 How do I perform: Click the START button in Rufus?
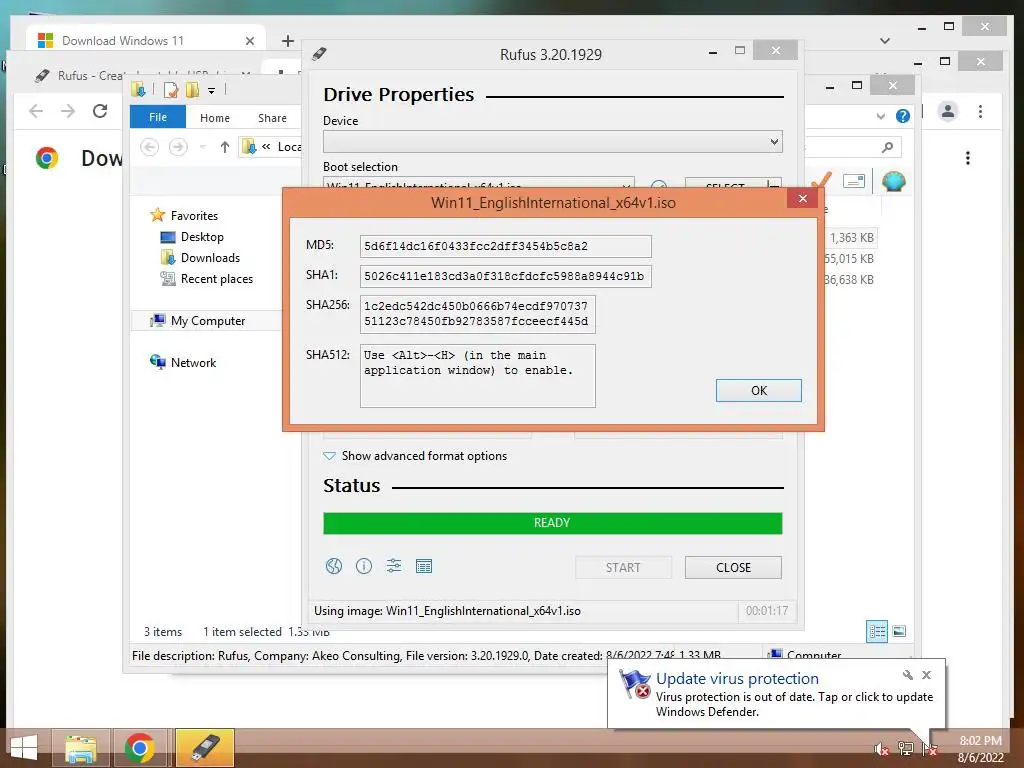(x=623, y=568)
